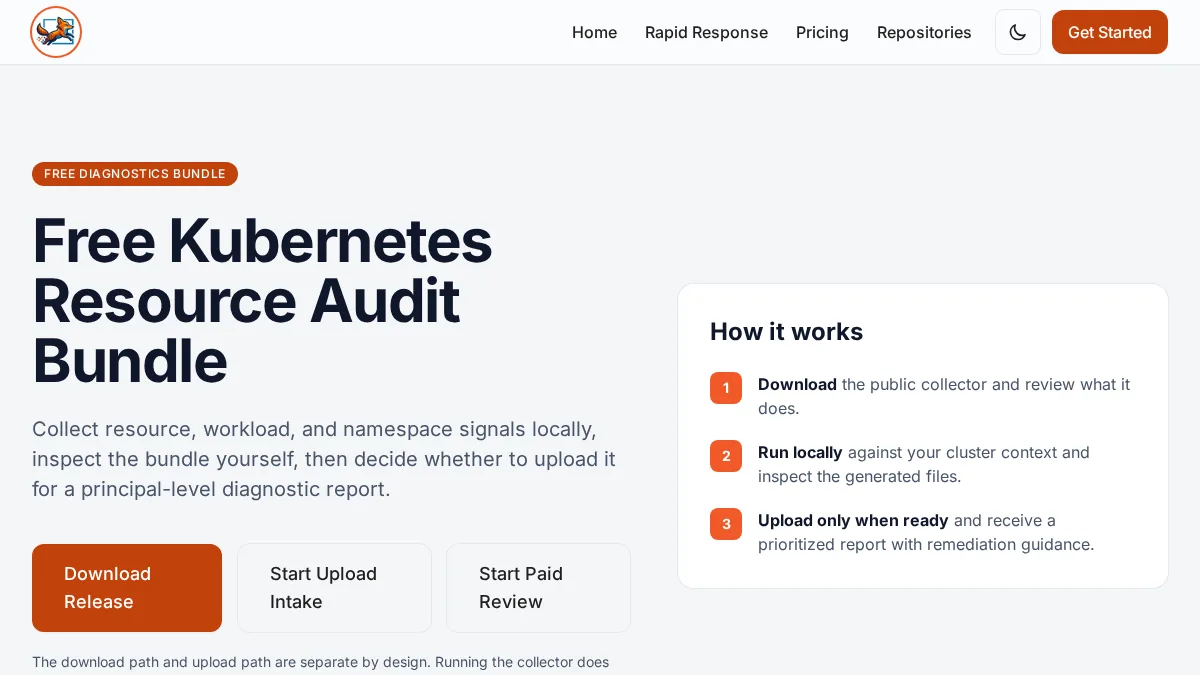Click the 'Free Kubernetes Resource Audit Bundle' heading
The height and width of the screenshot is (675, 1200).
click(x=263, y=300)
